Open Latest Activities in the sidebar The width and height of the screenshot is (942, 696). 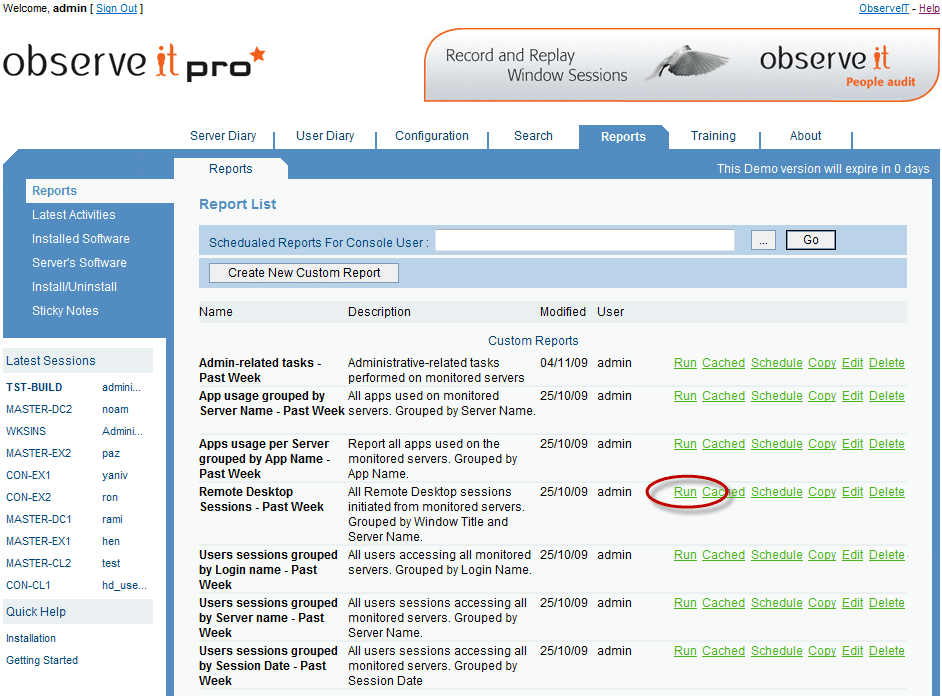73,214
